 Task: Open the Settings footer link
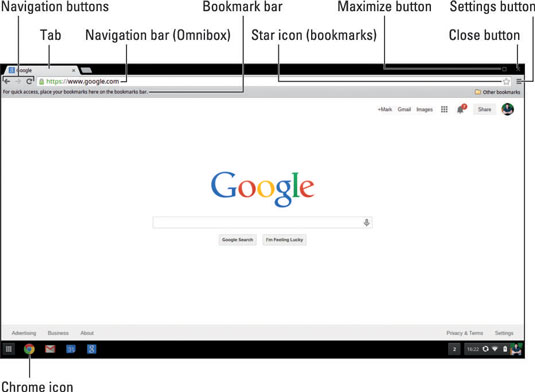click(x=504, y=333)
